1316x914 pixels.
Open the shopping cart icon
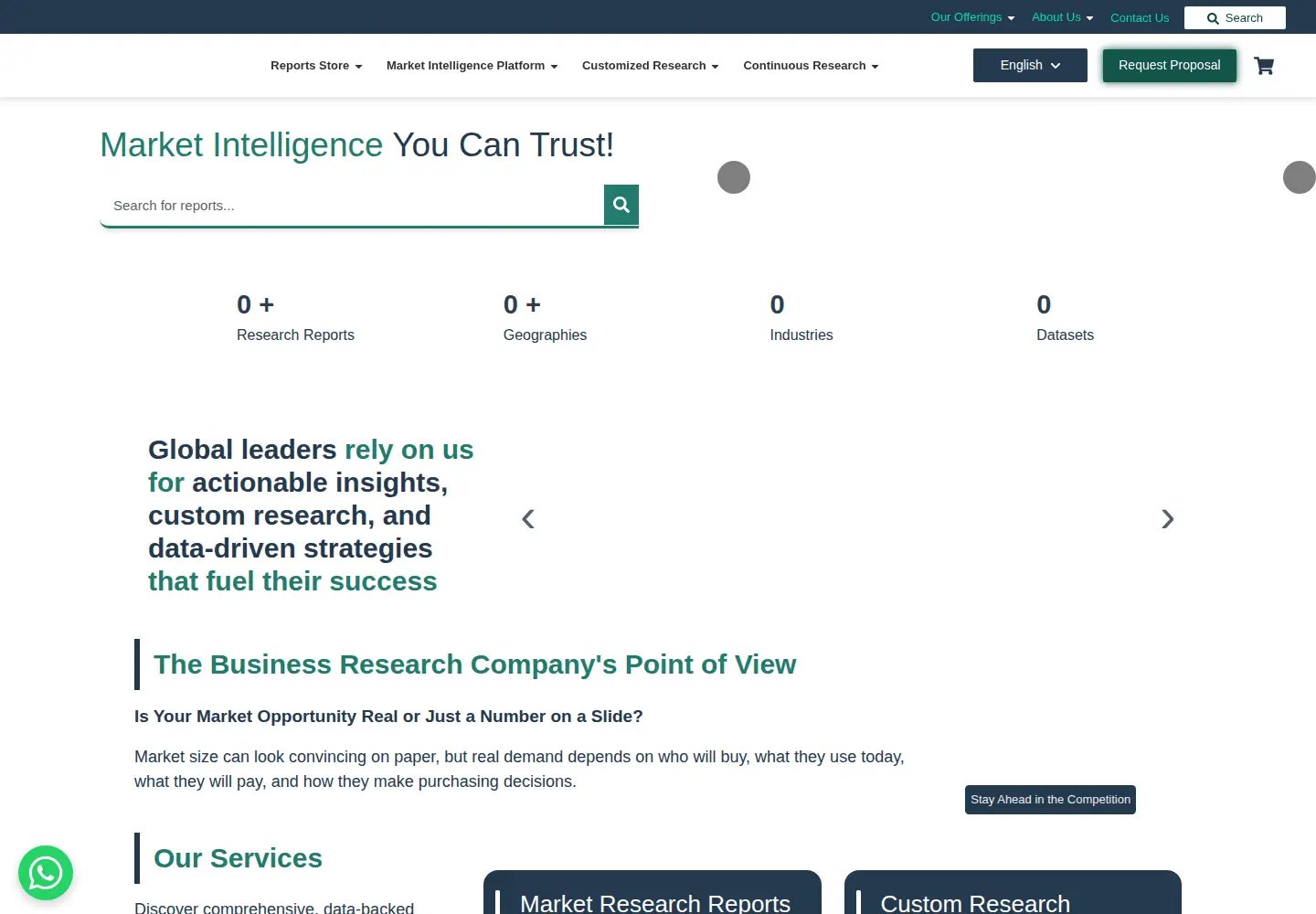tap(1264, 66)
